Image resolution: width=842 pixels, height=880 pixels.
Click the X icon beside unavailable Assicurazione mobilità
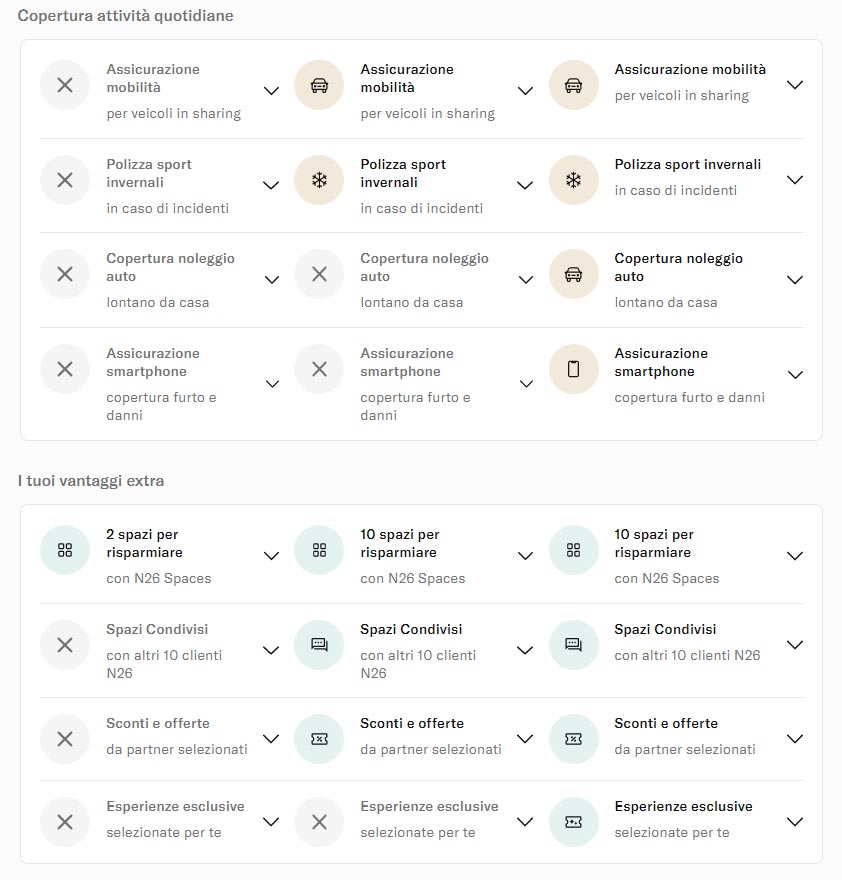(x=65, y=85)
